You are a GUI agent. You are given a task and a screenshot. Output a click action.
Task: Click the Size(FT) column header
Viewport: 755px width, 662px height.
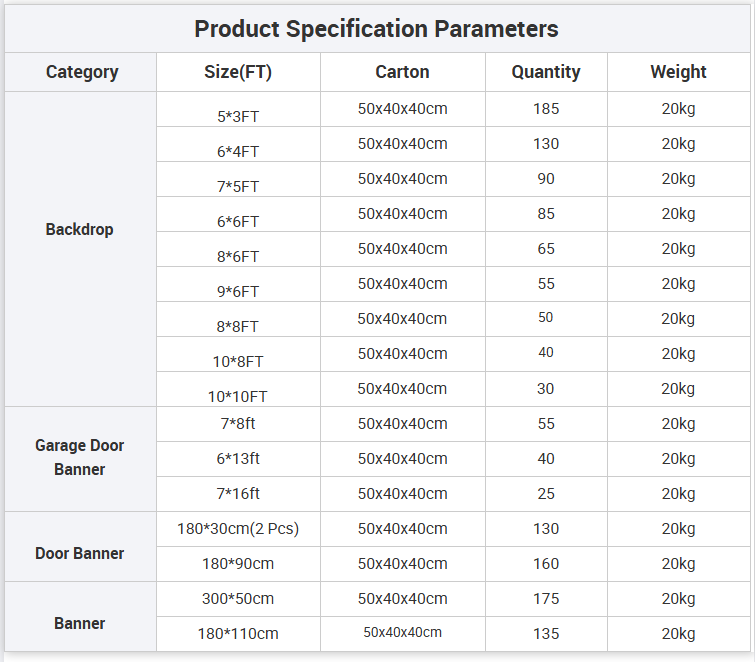(x=238, y=72)
